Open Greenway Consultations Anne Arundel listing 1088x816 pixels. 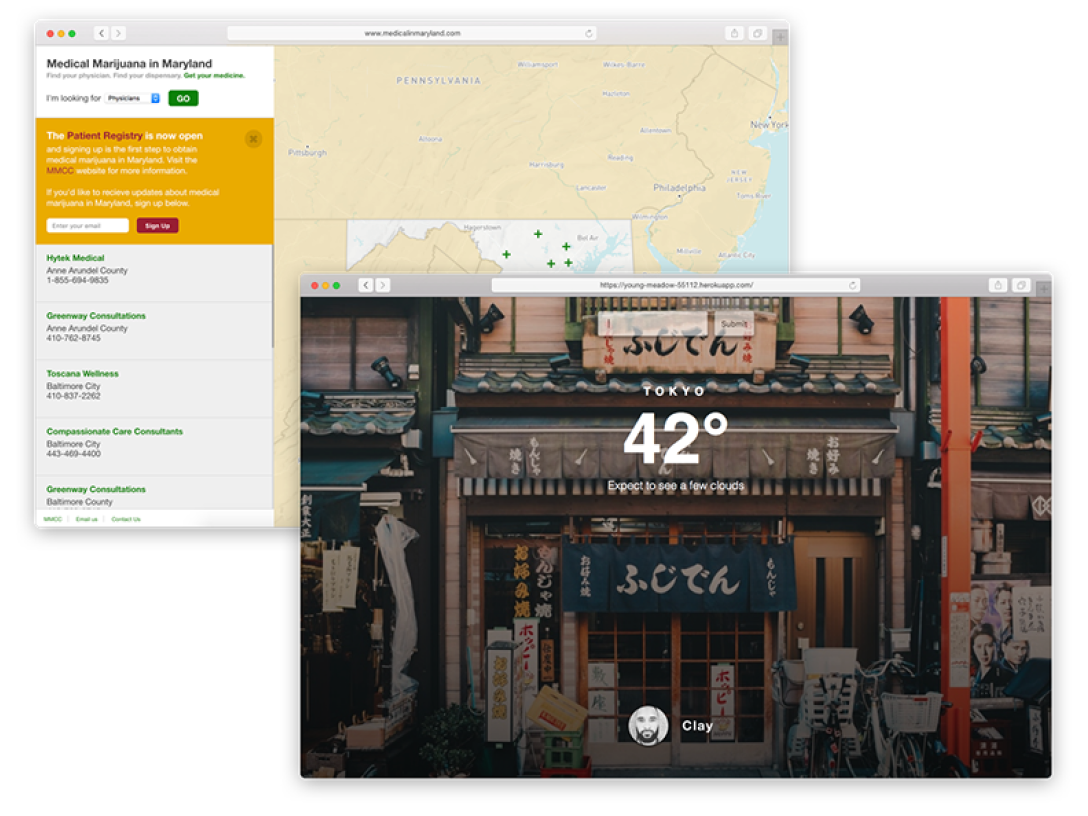96,316
